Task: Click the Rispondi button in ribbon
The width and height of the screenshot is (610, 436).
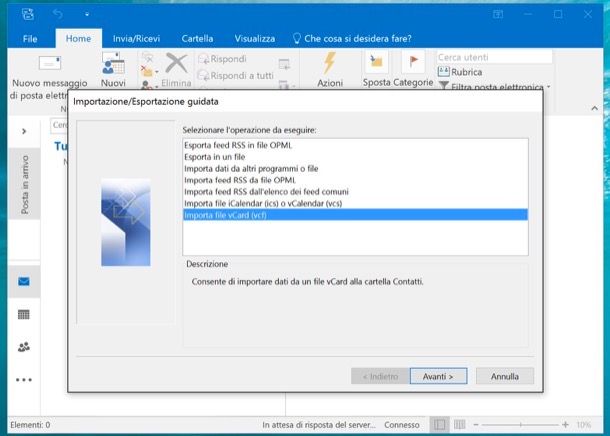Action: [223, 59]
